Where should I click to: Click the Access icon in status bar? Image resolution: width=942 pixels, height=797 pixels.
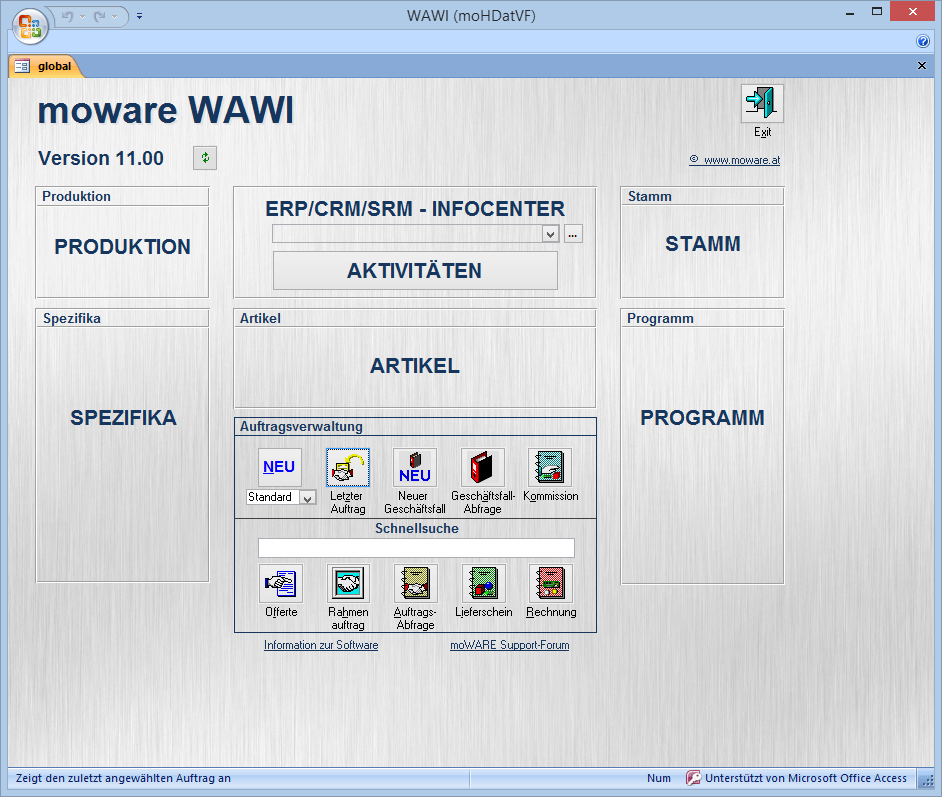[693, 778]
